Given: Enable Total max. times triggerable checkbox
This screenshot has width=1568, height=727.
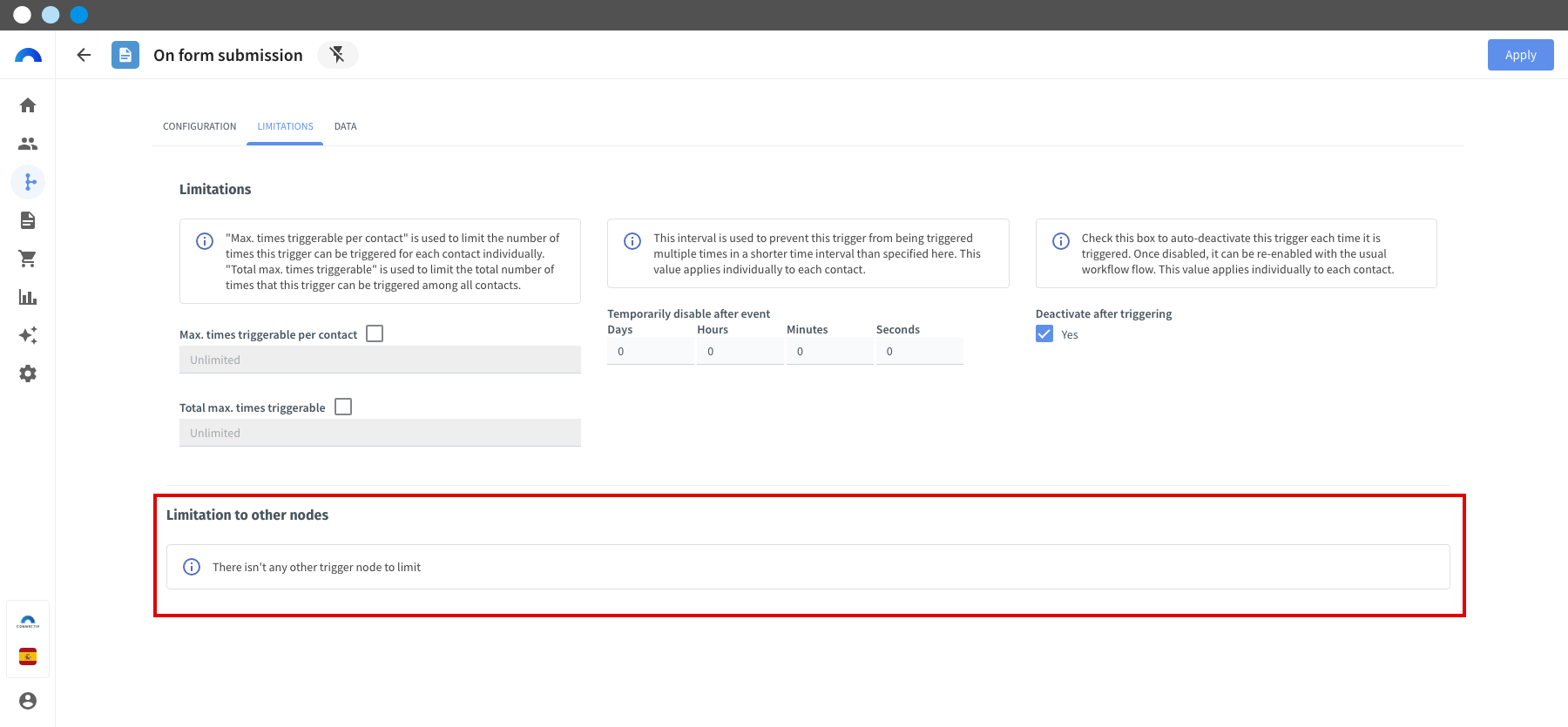Looking at the screenshot, I should [x=343, y=407].
